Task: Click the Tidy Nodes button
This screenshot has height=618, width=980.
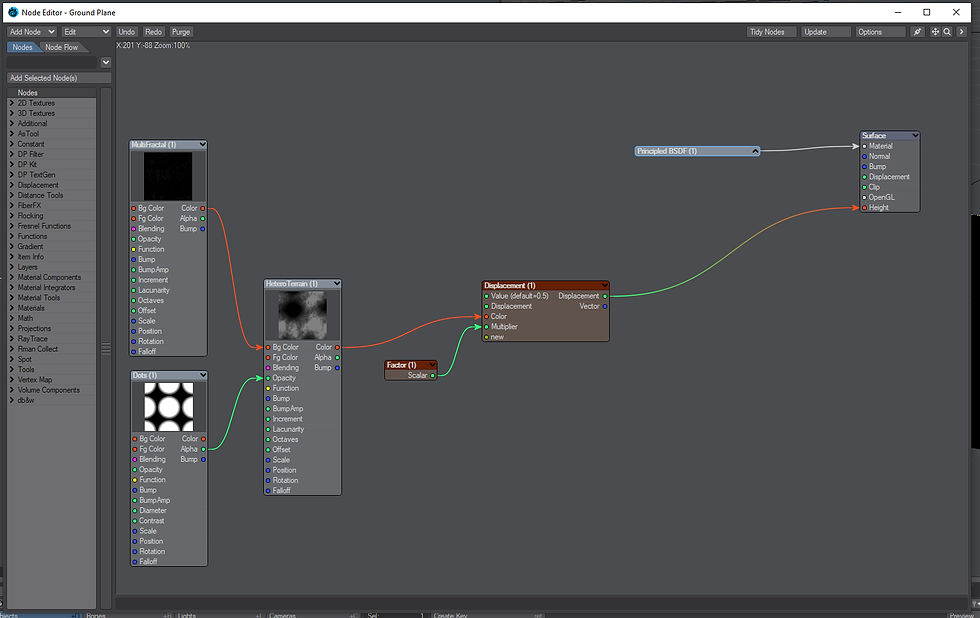Action: coord(769,31)
